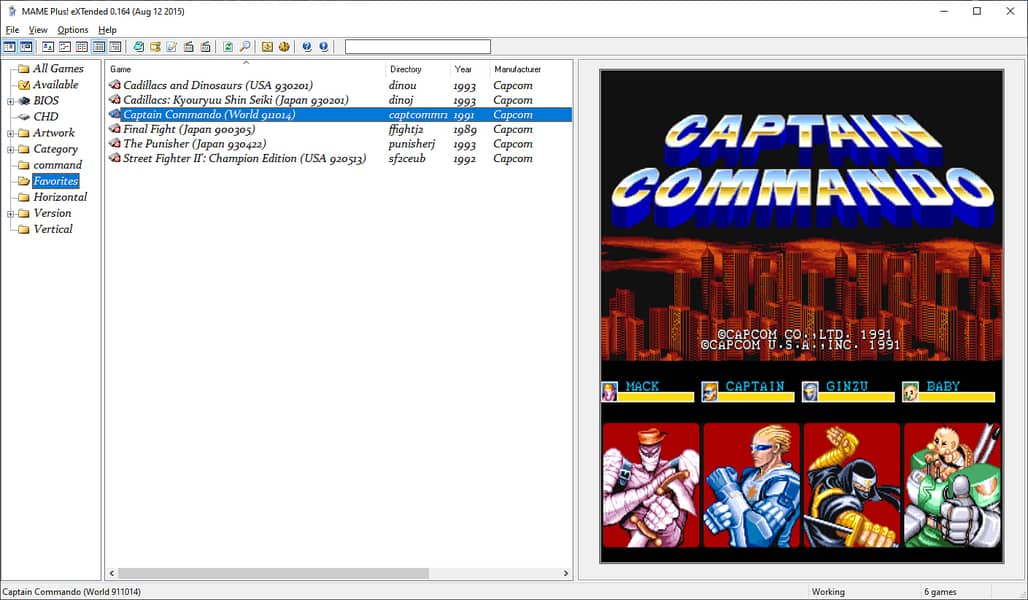The image size is (1028, 600).
Task: Select "Cadillacs and Dinosaurs (USA 930201)" game
Action: click(x=218, y=85)
